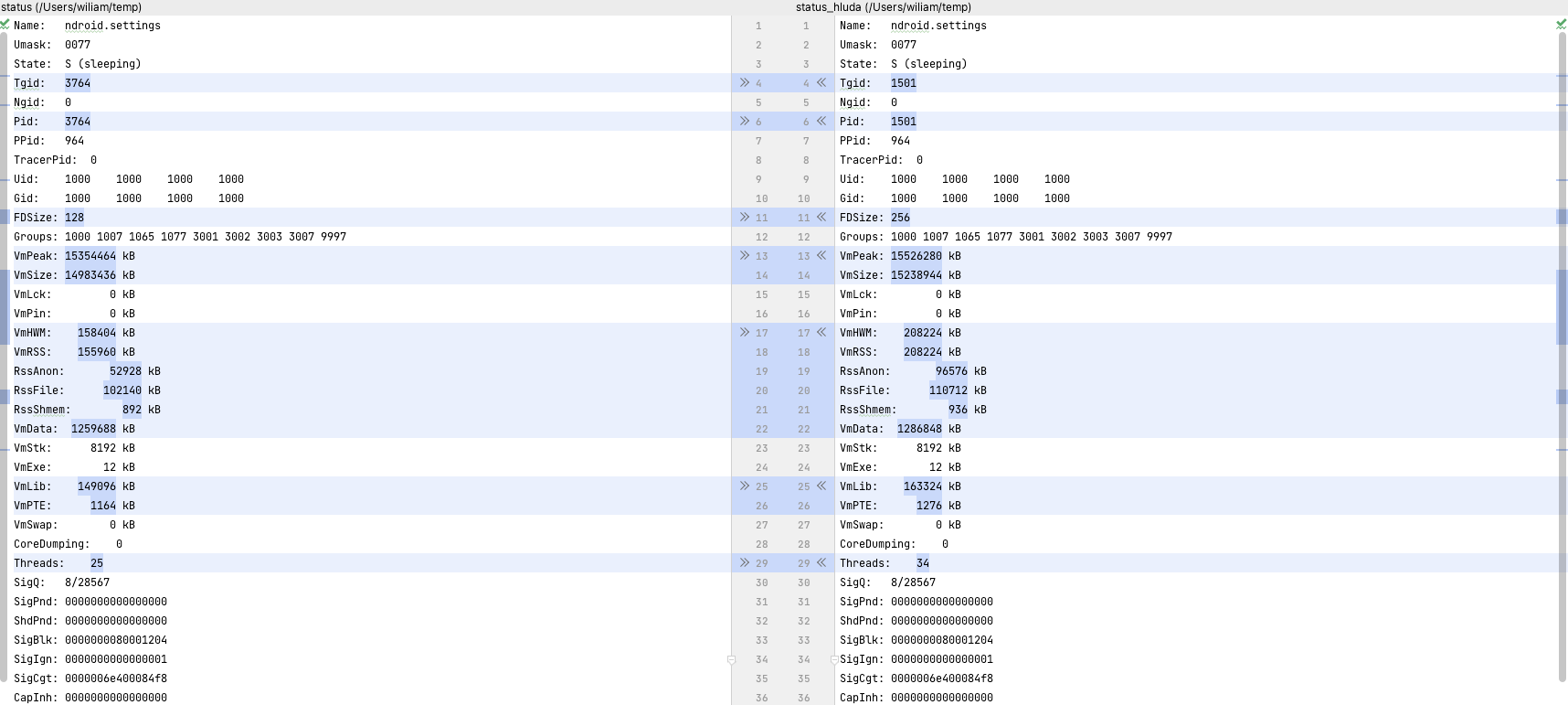Click VmHWM value 158404 in left pane
This screenshot has height=705, width=1568.
click(x=97, y=333)
